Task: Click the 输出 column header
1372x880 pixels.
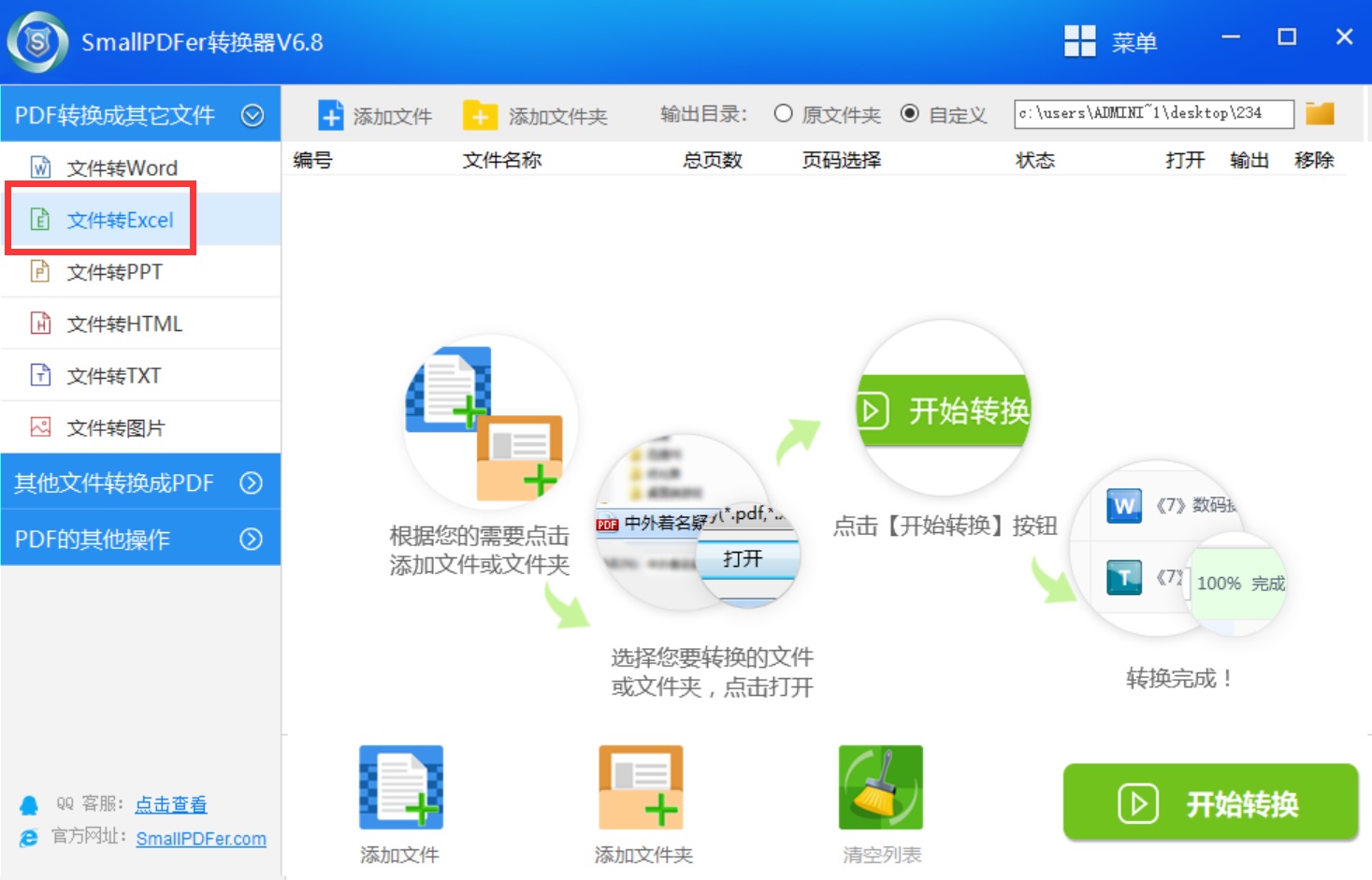Action: (x=1249, y=160)
